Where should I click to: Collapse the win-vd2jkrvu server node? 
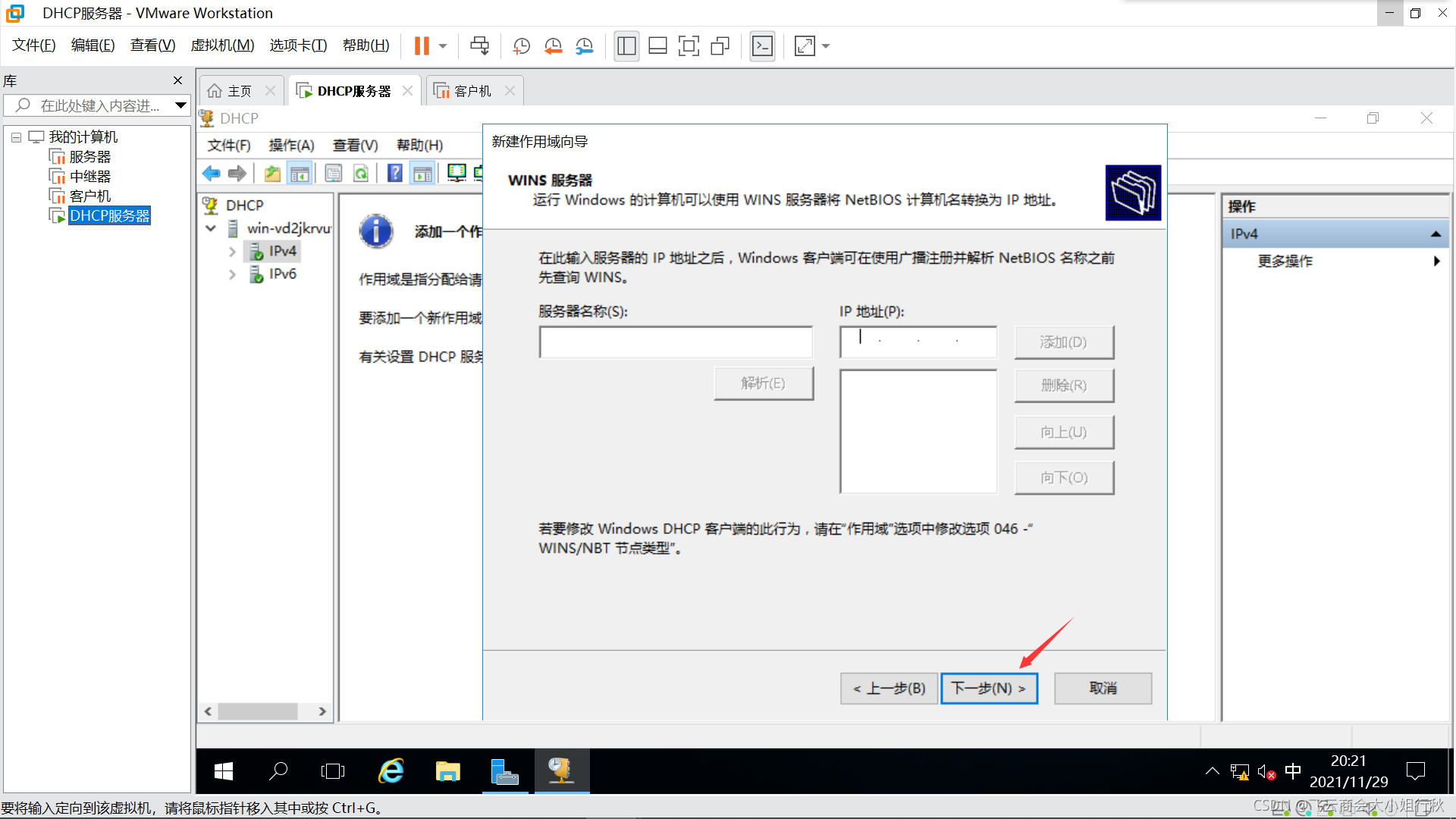(211, 228)
